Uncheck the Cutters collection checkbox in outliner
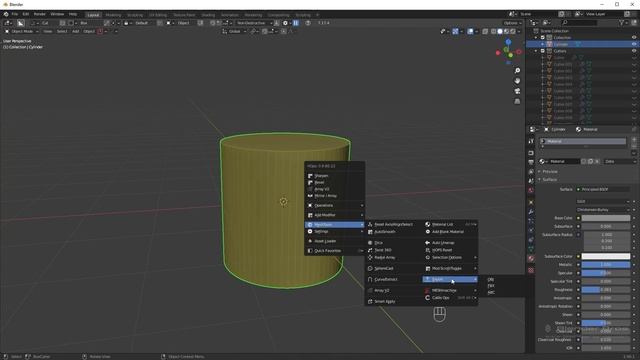 (543, 51)
